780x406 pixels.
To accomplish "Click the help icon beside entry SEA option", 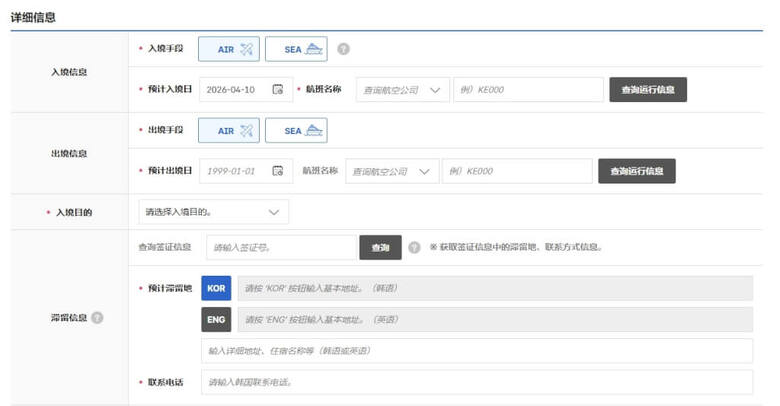I will coord(344,48).
